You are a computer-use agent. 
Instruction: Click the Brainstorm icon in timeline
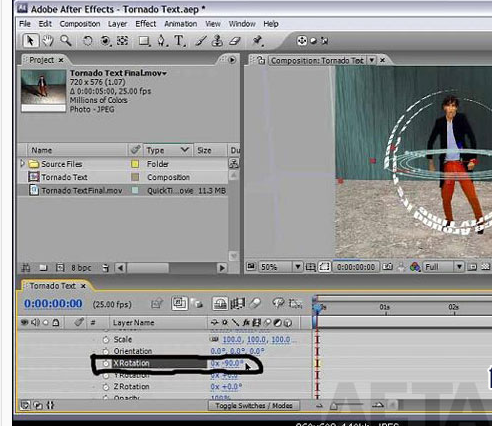pos(278,303)
